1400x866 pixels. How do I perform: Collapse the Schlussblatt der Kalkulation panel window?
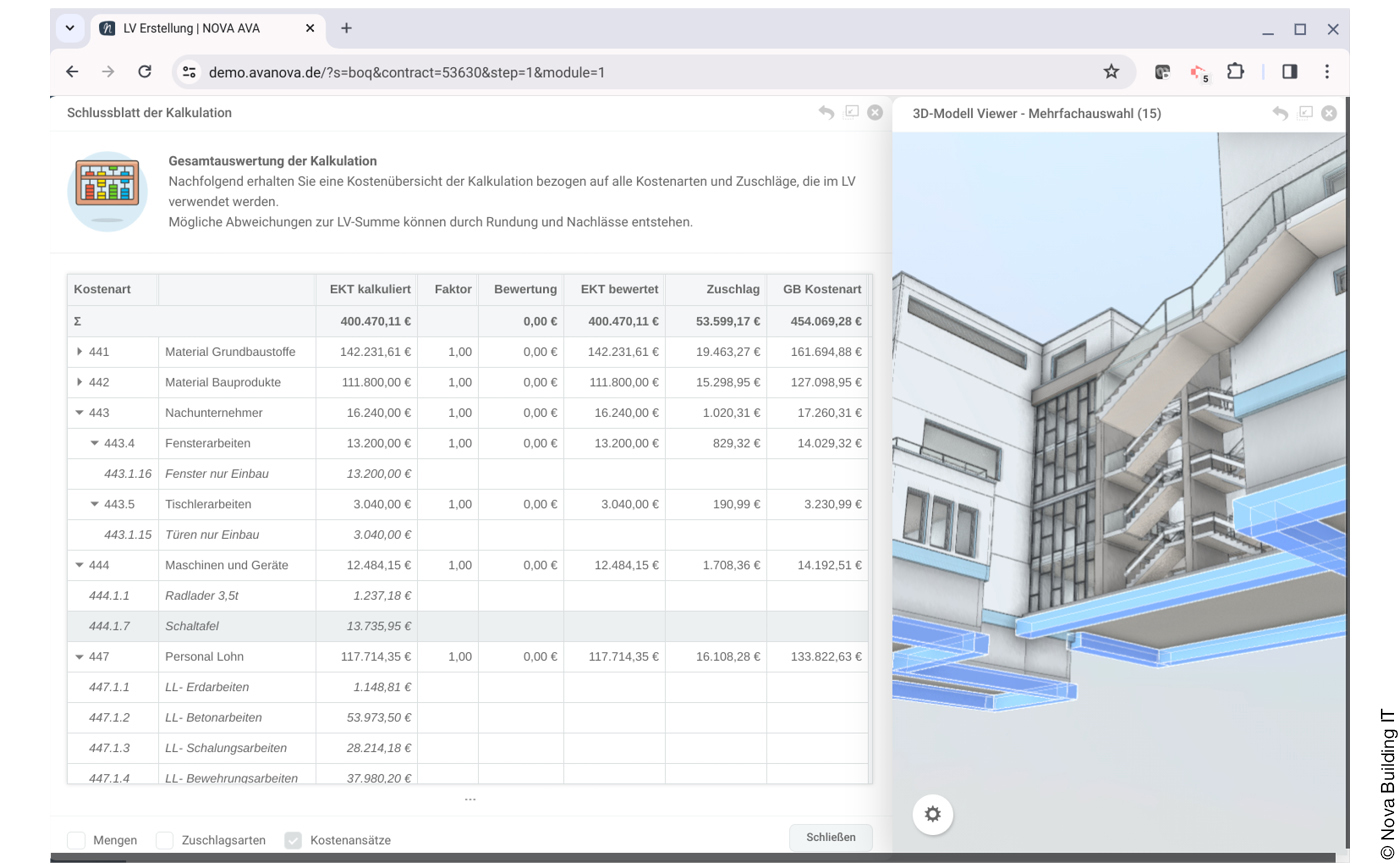pos(851,112)
